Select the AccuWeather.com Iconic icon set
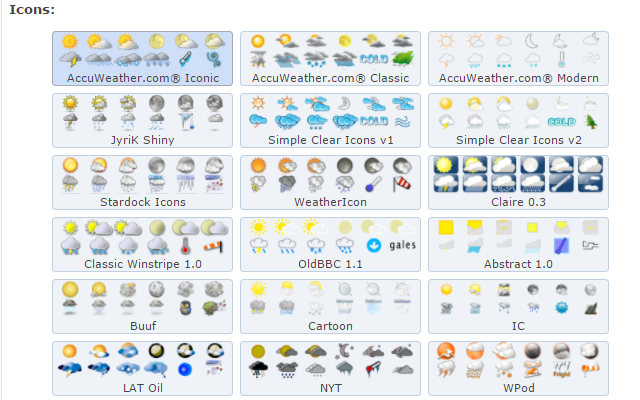This screenshot has width=640, height=400. (142, 58)
